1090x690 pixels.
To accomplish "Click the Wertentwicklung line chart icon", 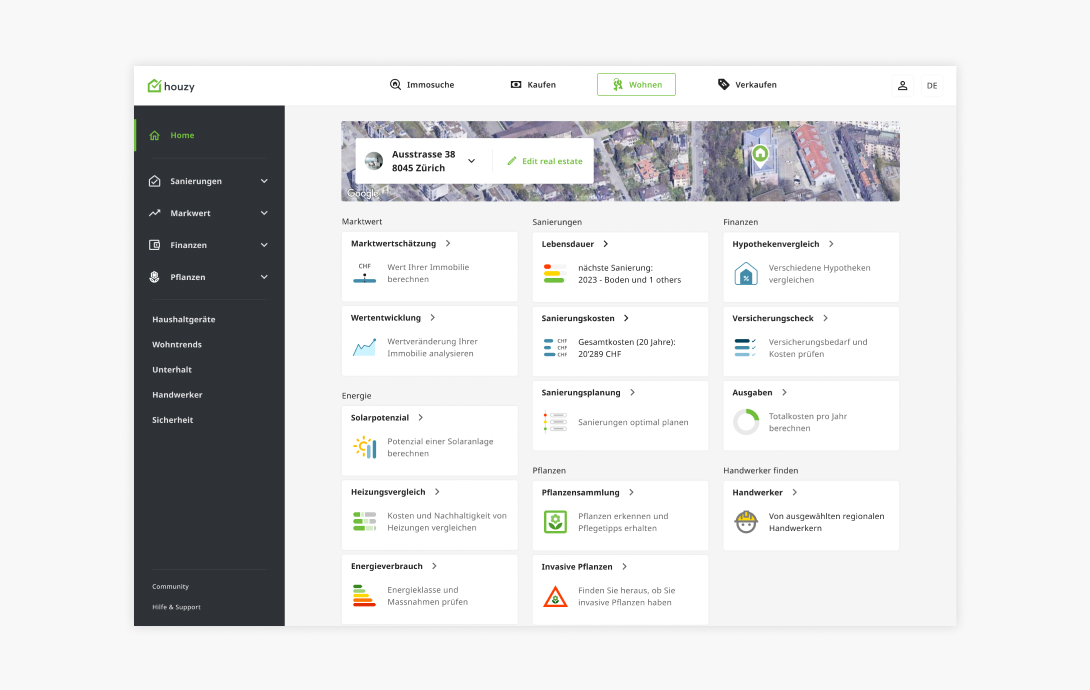I will pyautogui.click(x=364, y=347).
